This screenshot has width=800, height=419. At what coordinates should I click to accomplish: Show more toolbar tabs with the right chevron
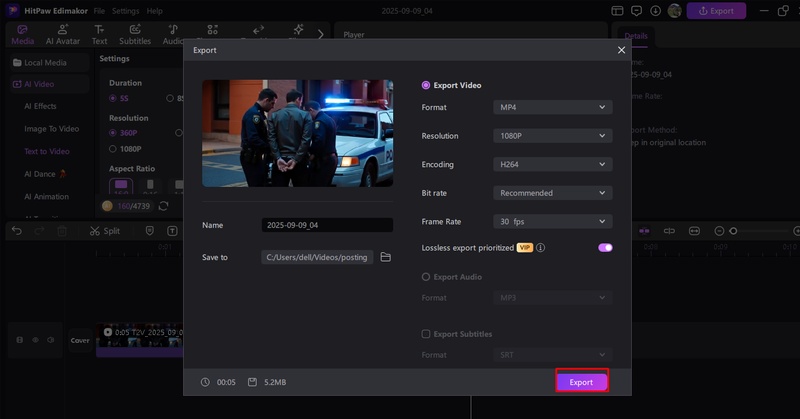(320, 35)
